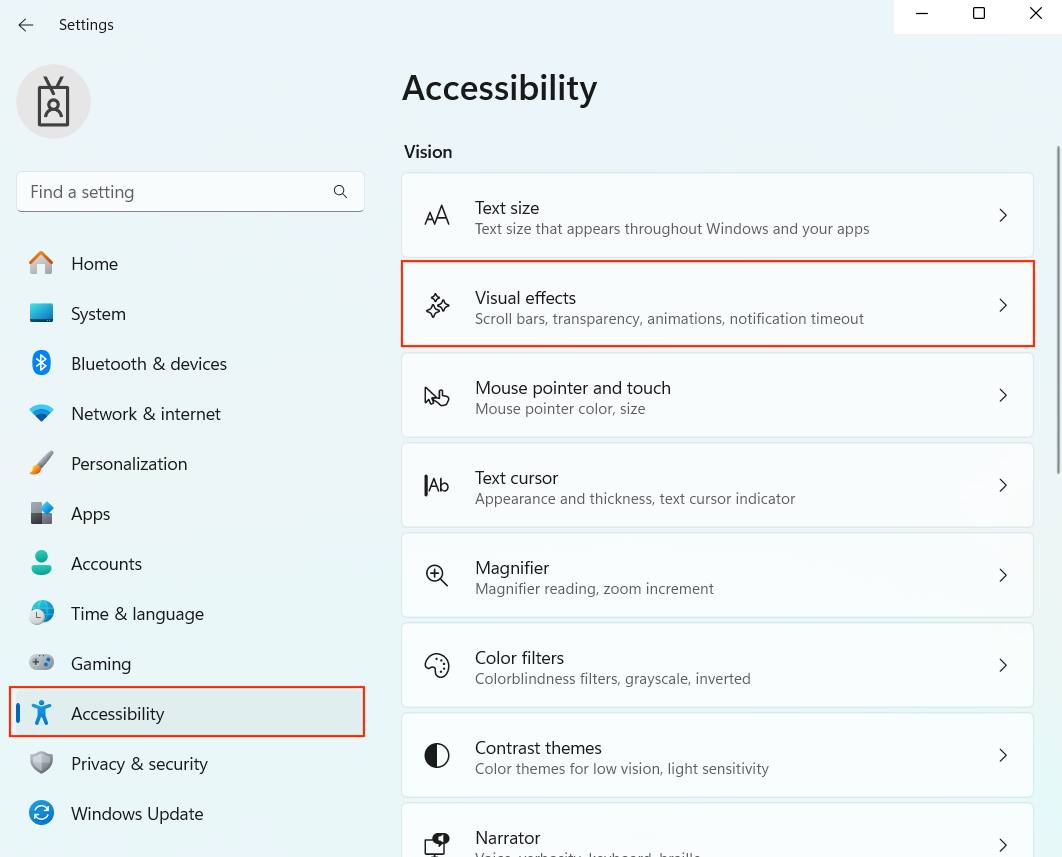The height and width of the screenshot is (857, 1062).
Task: Select Time & language label
Action: (x=137, y=614)
